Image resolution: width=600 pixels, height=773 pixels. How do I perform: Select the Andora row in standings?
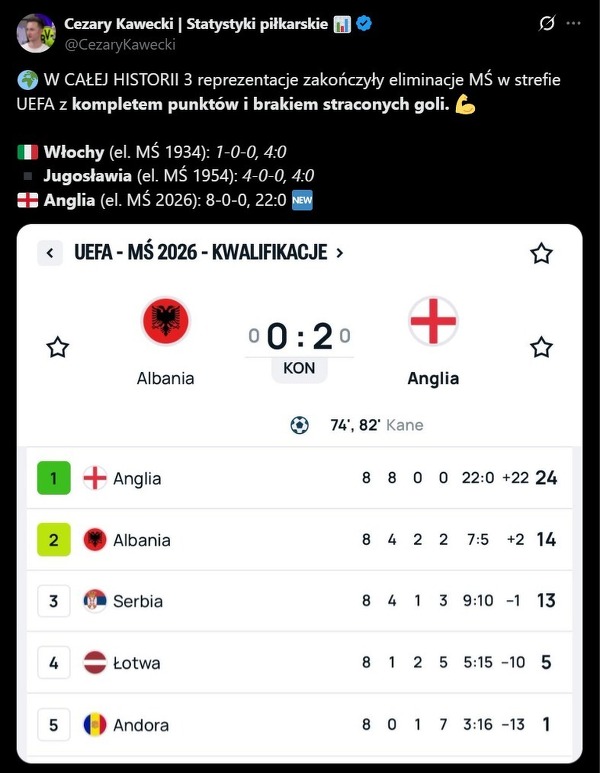click(x=298, y=725)
